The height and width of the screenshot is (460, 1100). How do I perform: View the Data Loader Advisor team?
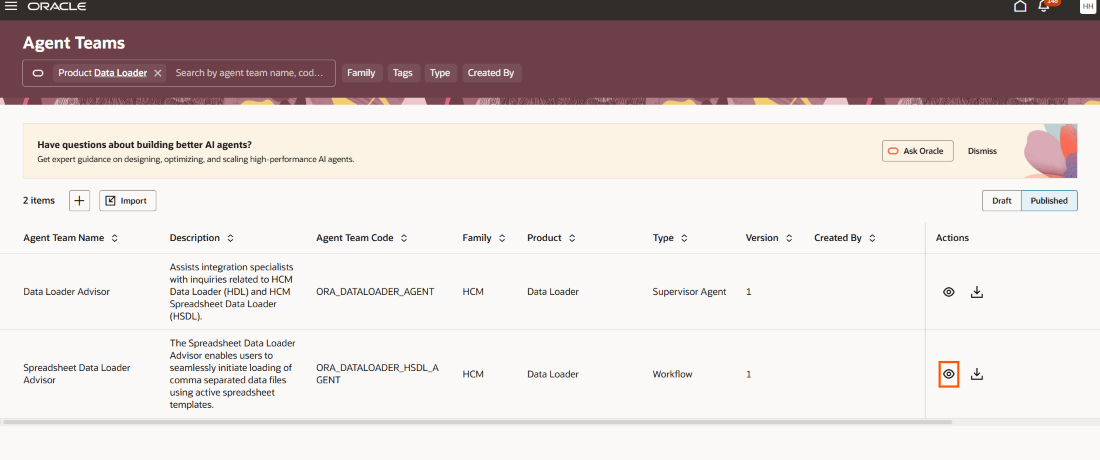948,292
